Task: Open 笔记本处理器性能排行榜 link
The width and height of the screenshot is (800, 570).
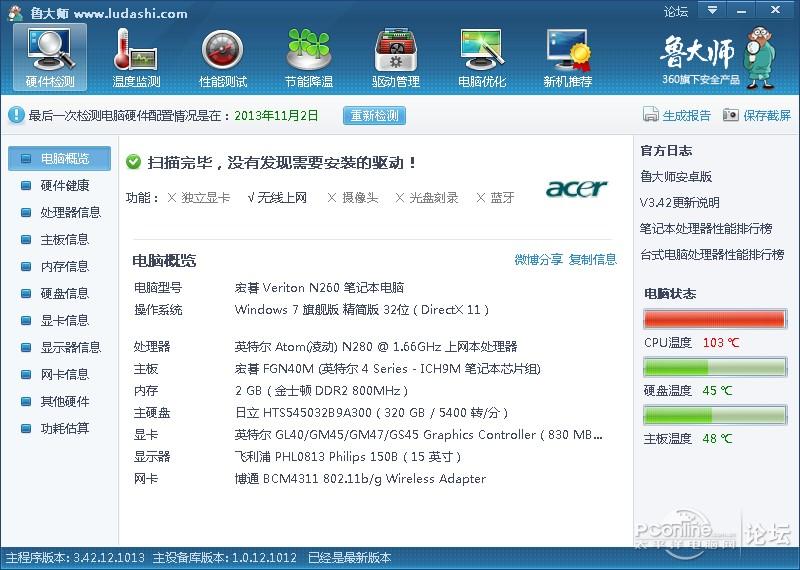Action: 706,229
